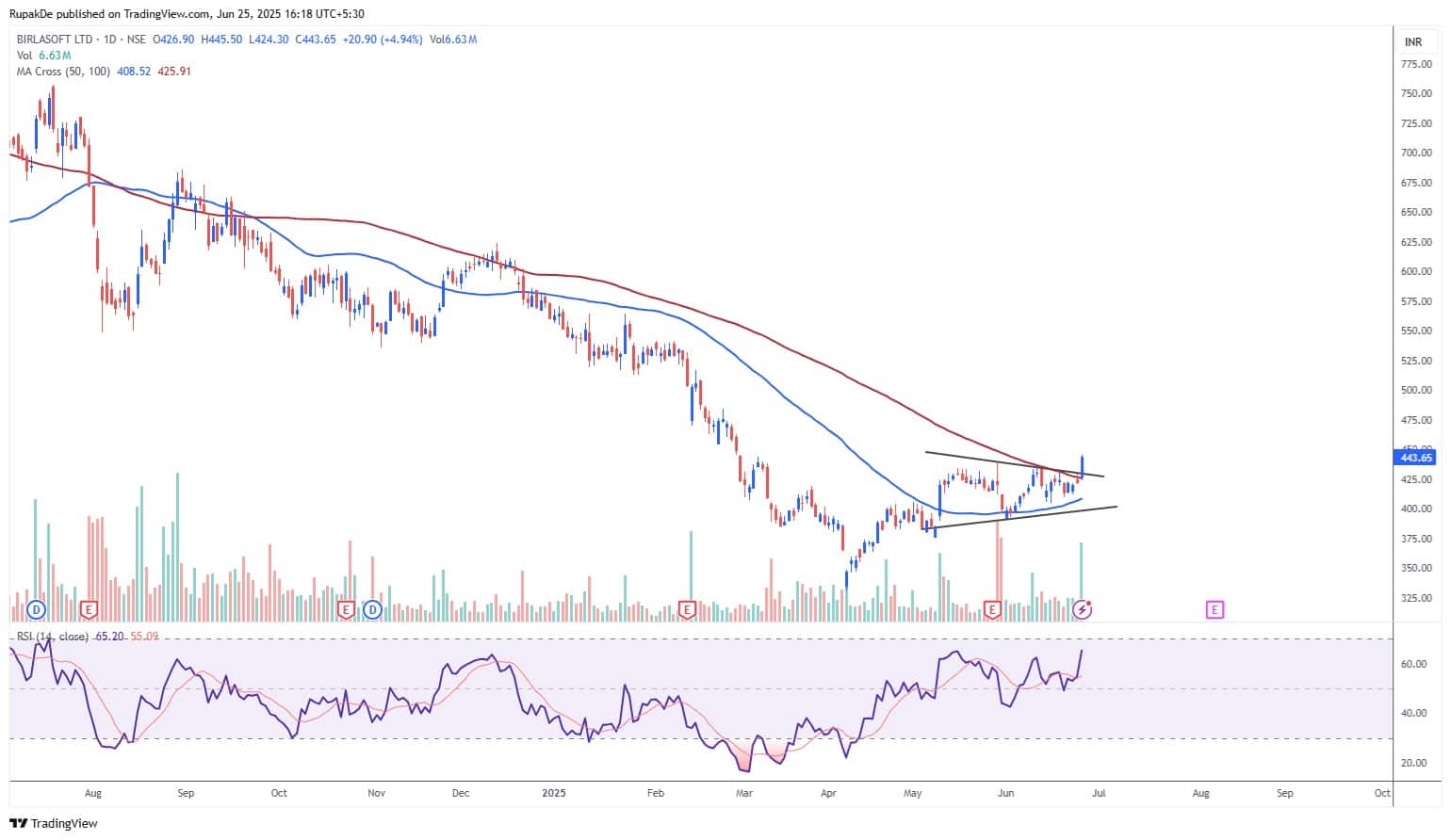Click the 1D interval text in chart title
This screenshot has width=1451, height=840.
pyautogui.click(x=112, y=40)
